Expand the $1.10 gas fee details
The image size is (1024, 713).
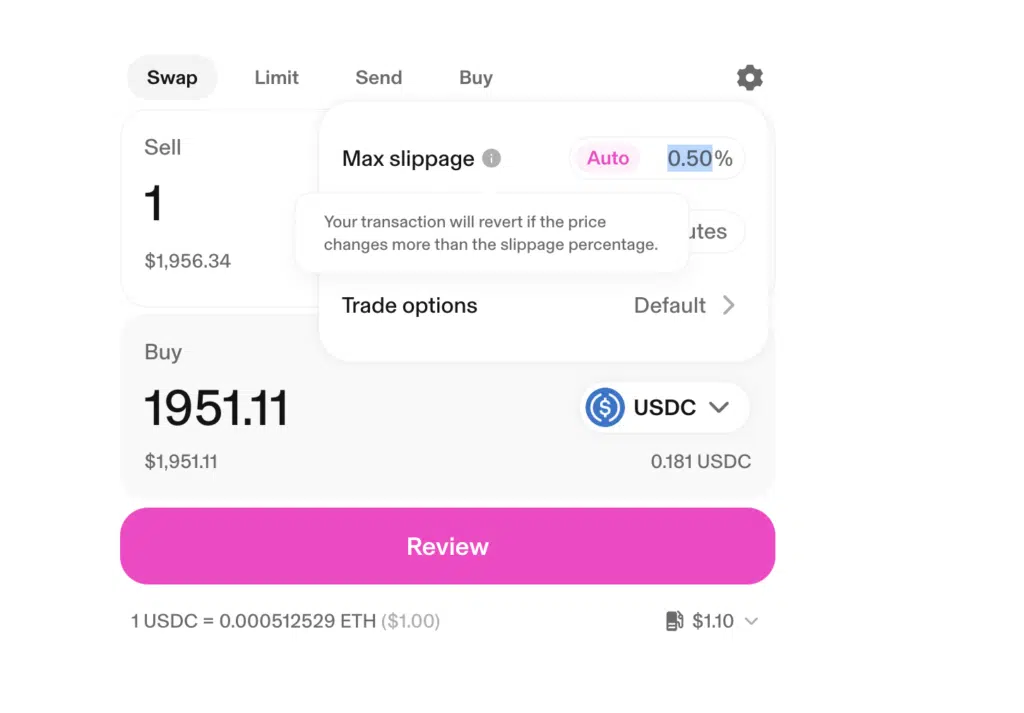pos(751,621)
